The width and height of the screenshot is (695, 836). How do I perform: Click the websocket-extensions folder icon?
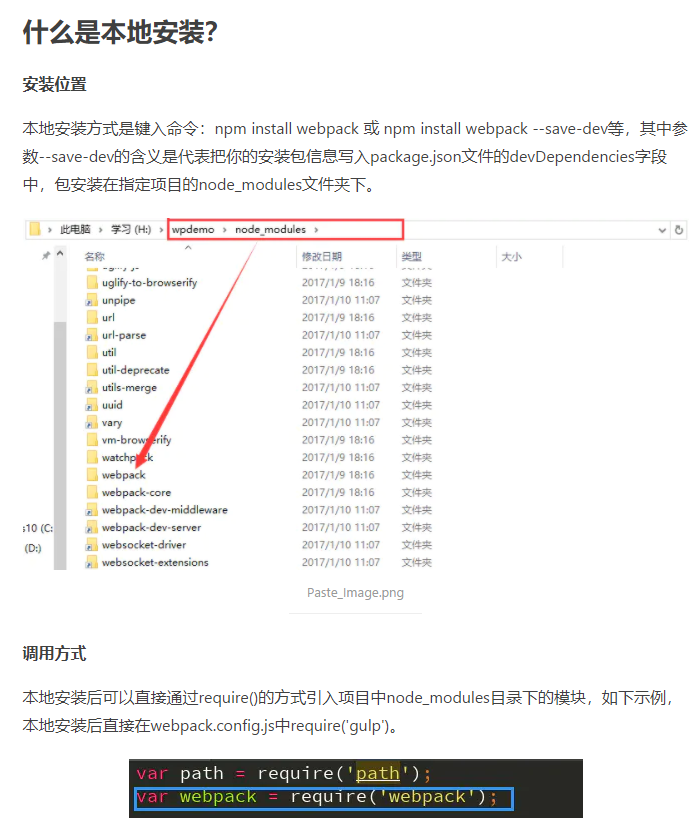tap(92, 562)
